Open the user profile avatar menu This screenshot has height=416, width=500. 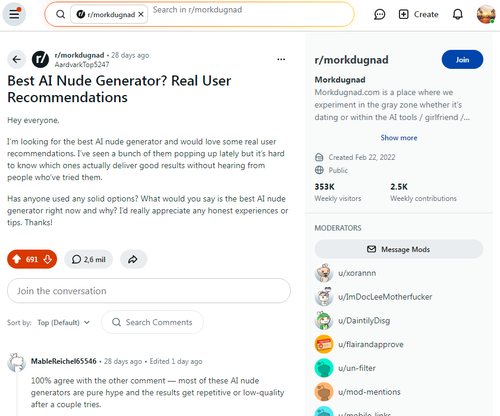pyautogui.click(x=486, y=14)
